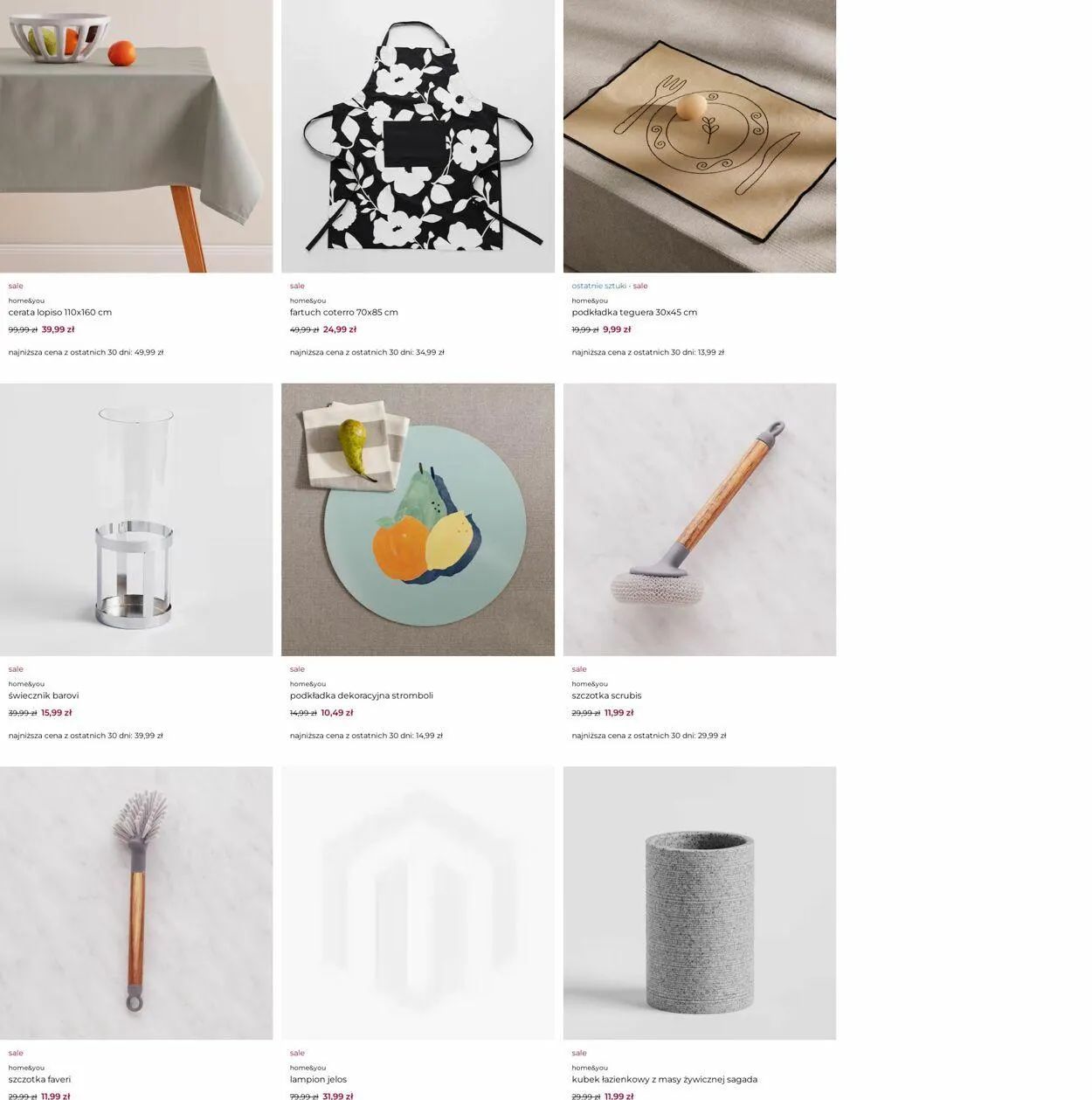The height and width of the screenshot is (1100, 1092).
Task: Click the świecznik barovi product name
Action: tap(44, 695)
